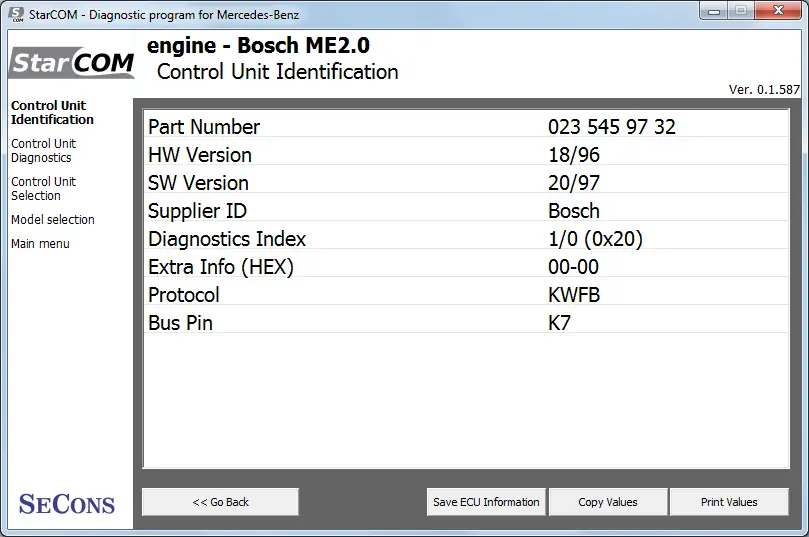This screenshot has width=809, height=537.
Task: Maximize the StarCOM window
Action: [741, 11]
